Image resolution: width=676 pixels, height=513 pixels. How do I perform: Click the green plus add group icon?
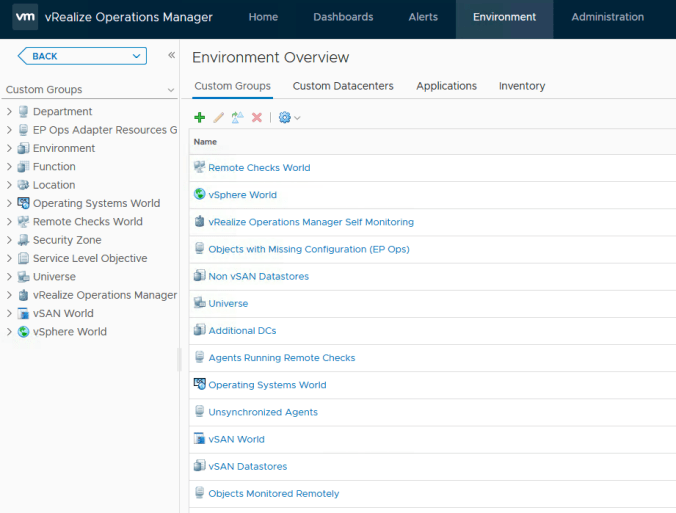[x=200, y=117]
